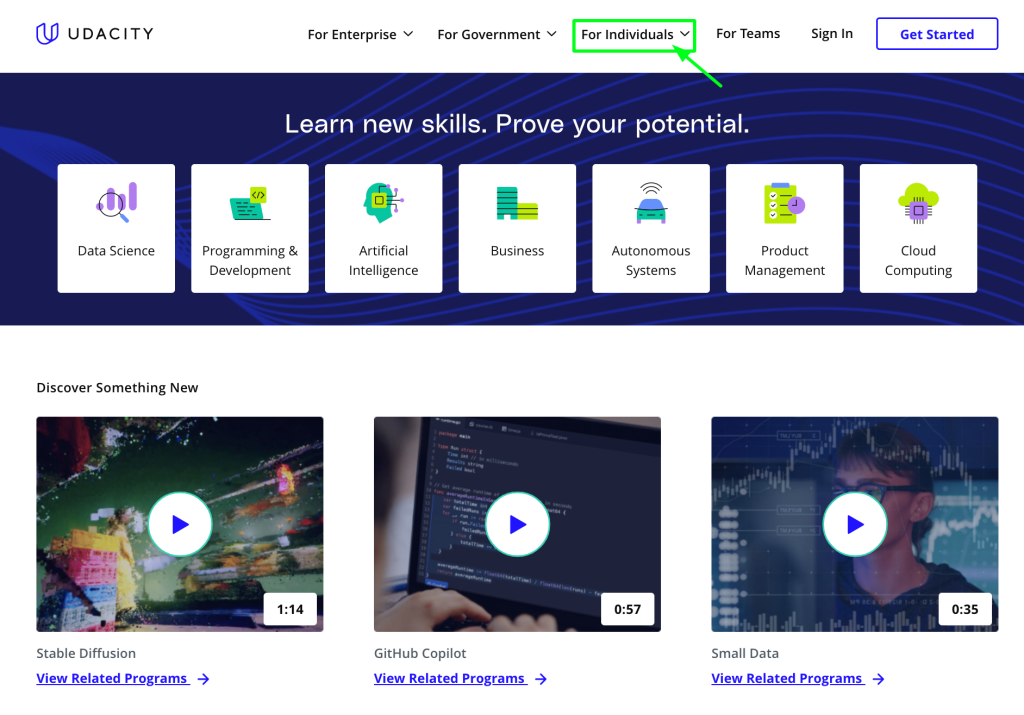This screenshot has width=1024, height=715.
Task: View Related Programs for Small Data
Action: tap(788, 678)
